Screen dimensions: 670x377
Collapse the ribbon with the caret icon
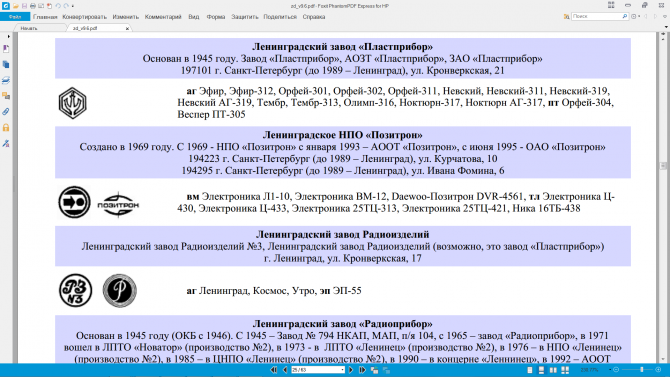pyautogui.click(x=665, y=17)
